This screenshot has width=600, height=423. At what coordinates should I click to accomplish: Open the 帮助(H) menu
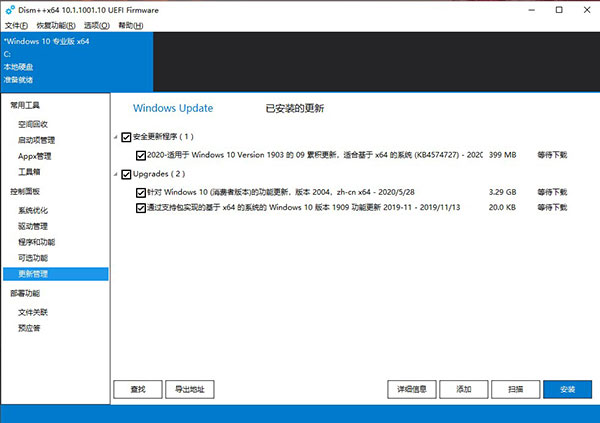point(131,24)
